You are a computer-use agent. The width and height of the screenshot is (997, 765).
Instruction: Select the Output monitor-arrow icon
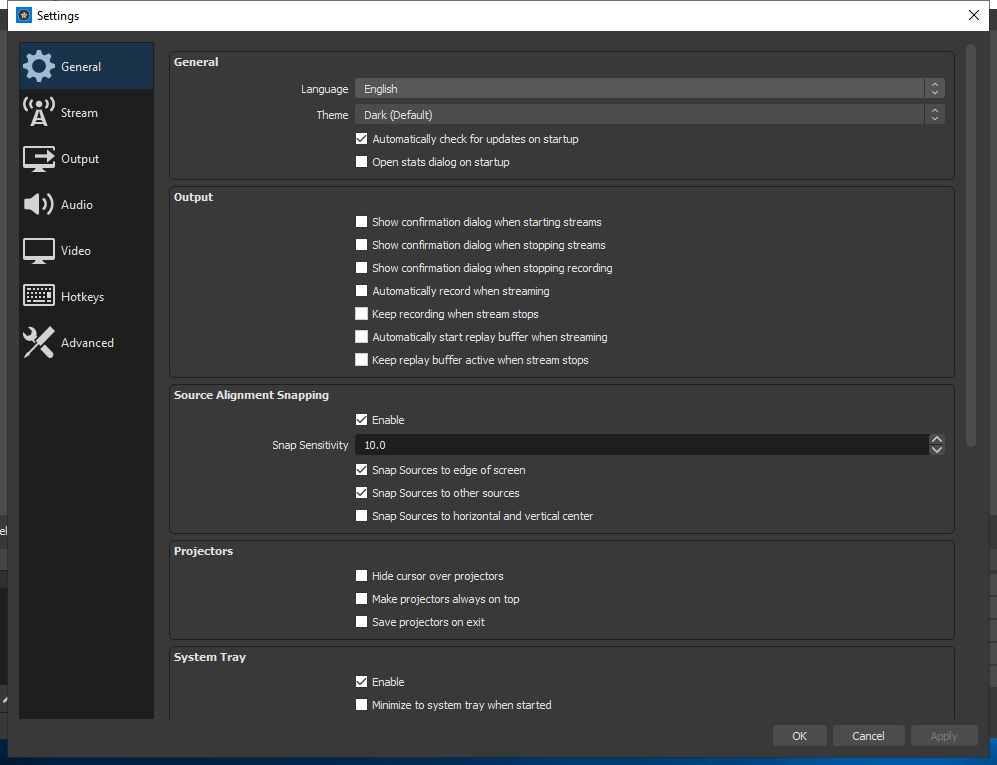[39, 158]
